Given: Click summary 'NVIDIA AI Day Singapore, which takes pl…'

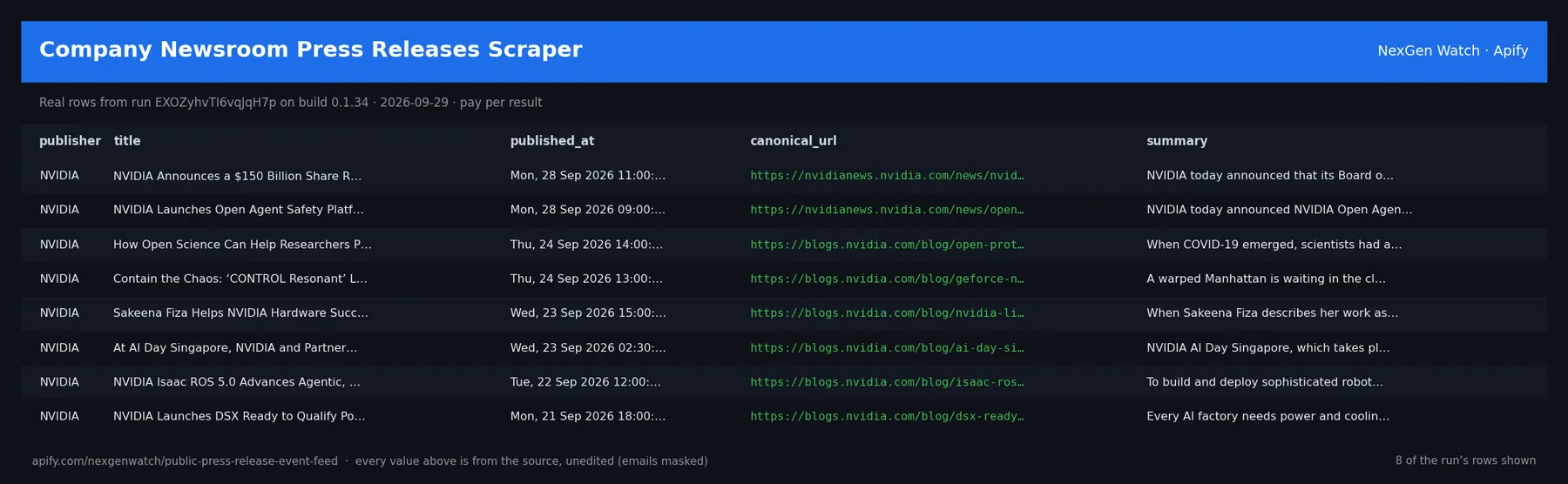Looking at the screenshot, I should tap(1268, 347).
